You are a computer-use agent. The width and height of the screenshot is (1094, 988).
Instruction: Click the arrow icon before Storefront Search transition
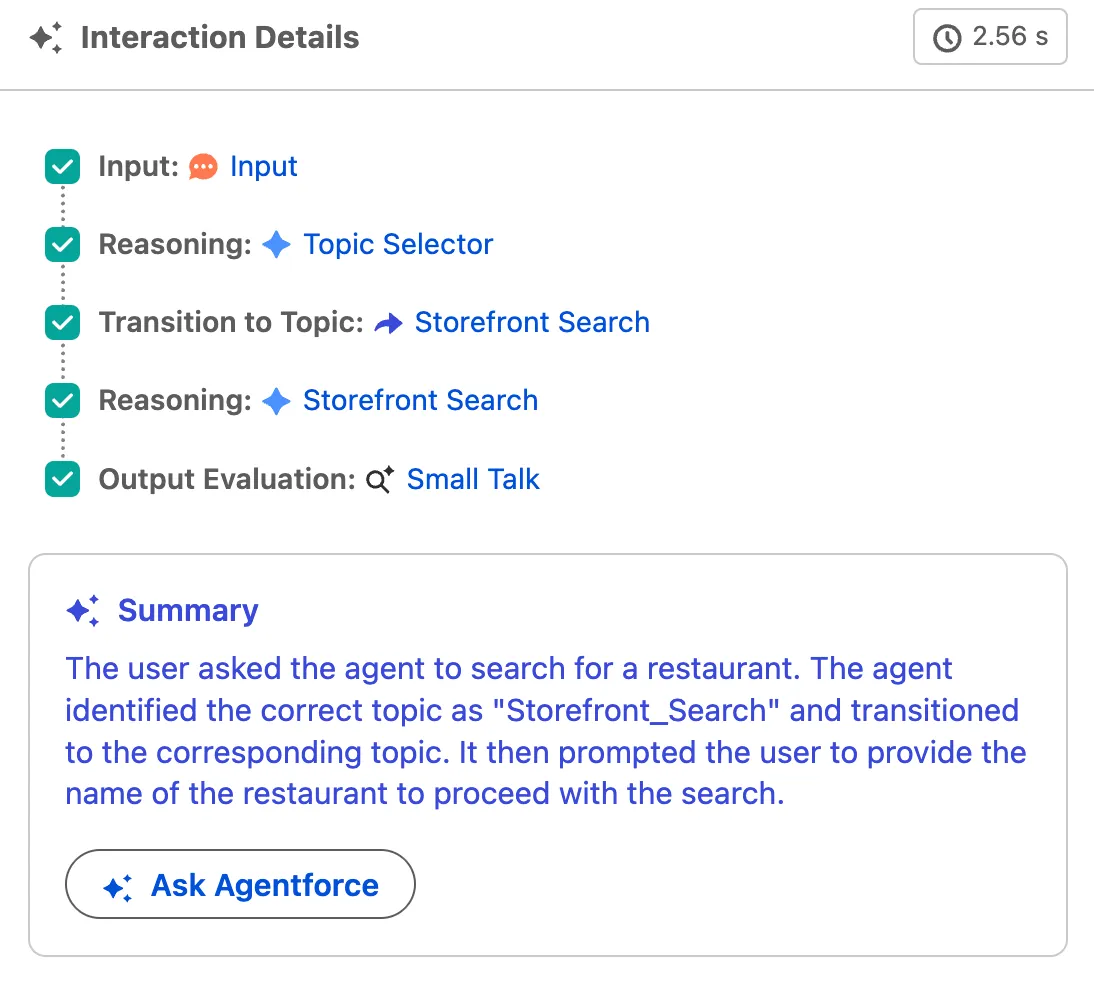pyautogui.click(x=388, y=323)
